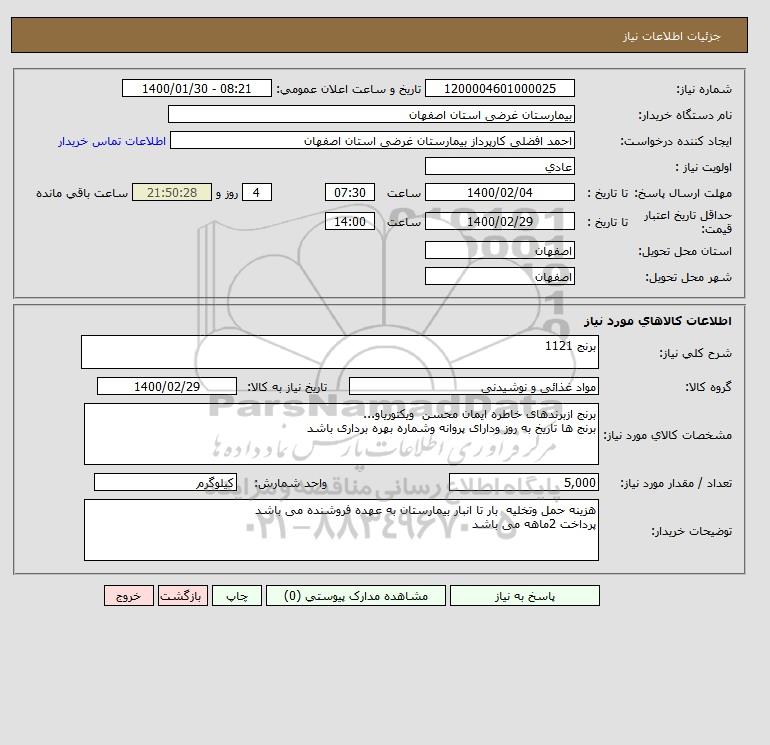Click label حداقل تاریخ اعتبار قیمت
This screenshot has width=770, height=745.
688,222
